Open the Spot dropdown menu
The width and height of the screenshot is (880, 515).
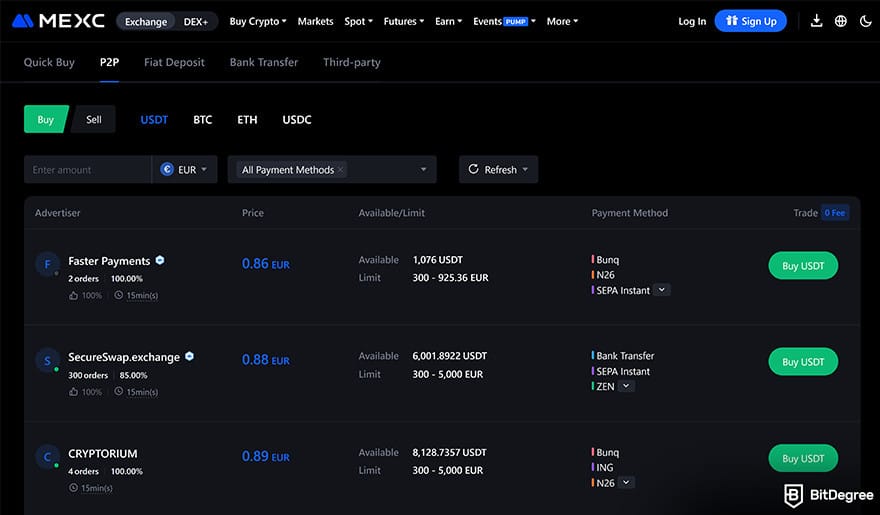coord(358,21)
